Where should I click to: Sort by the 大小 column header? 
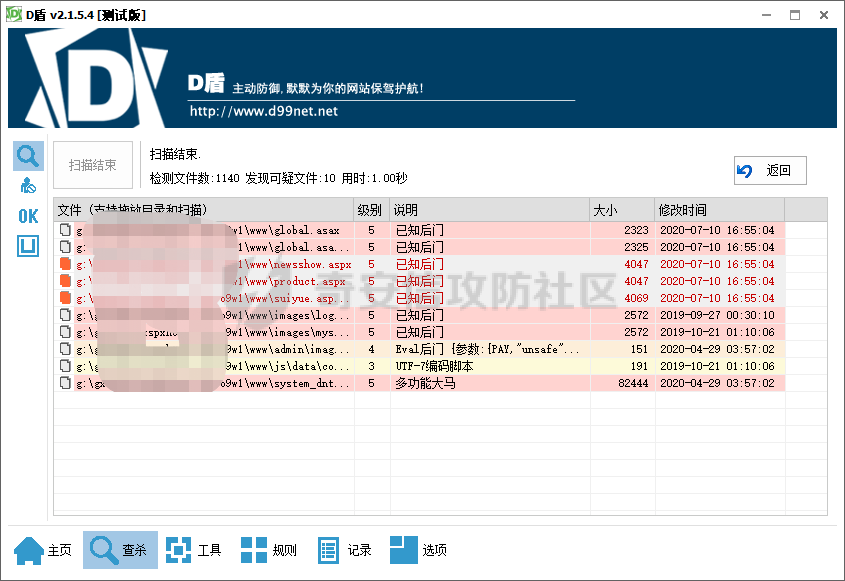[x=622, y=210]
